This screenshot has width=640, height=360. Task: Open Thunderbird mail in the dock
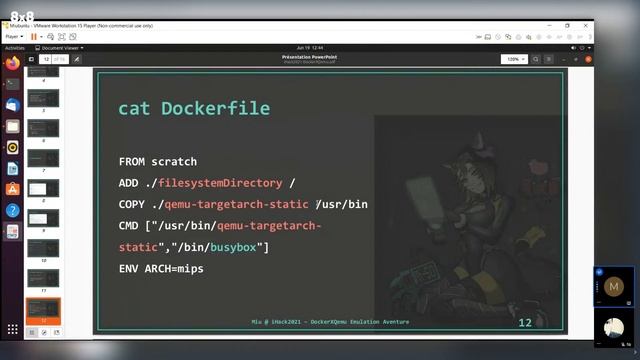13,105
